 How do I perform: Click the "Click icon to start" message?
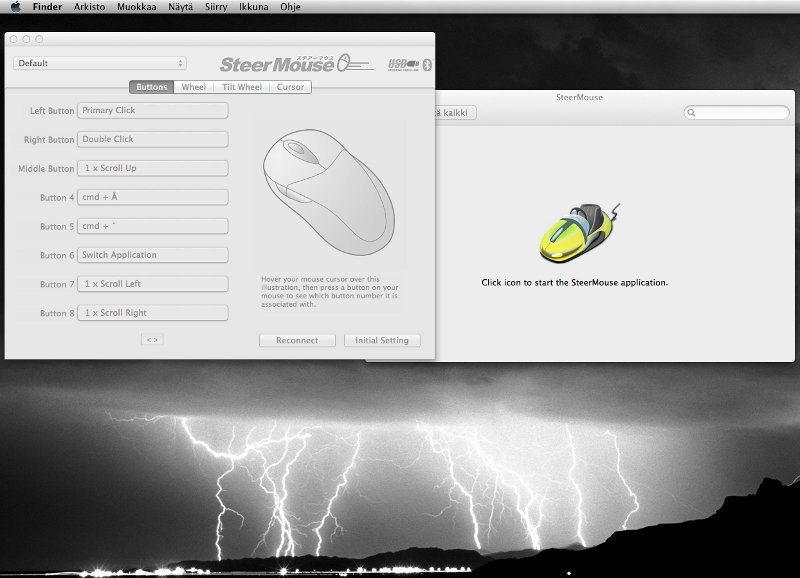coord(574,283)
